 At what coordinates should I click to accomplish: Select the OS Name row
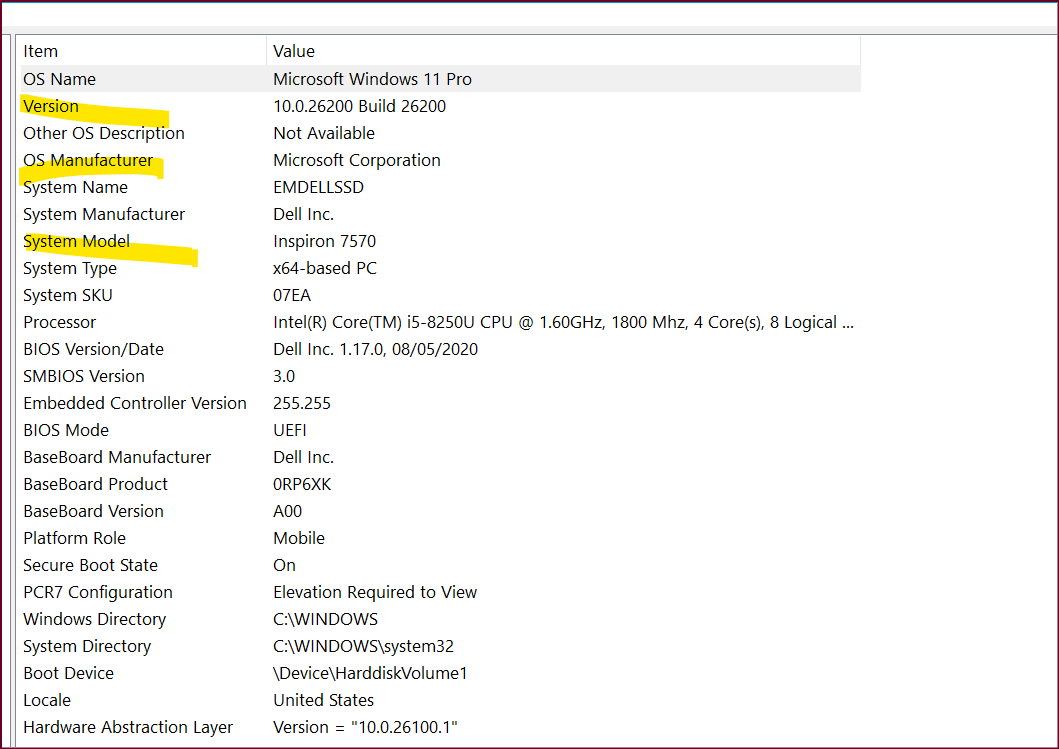[440, 79]
